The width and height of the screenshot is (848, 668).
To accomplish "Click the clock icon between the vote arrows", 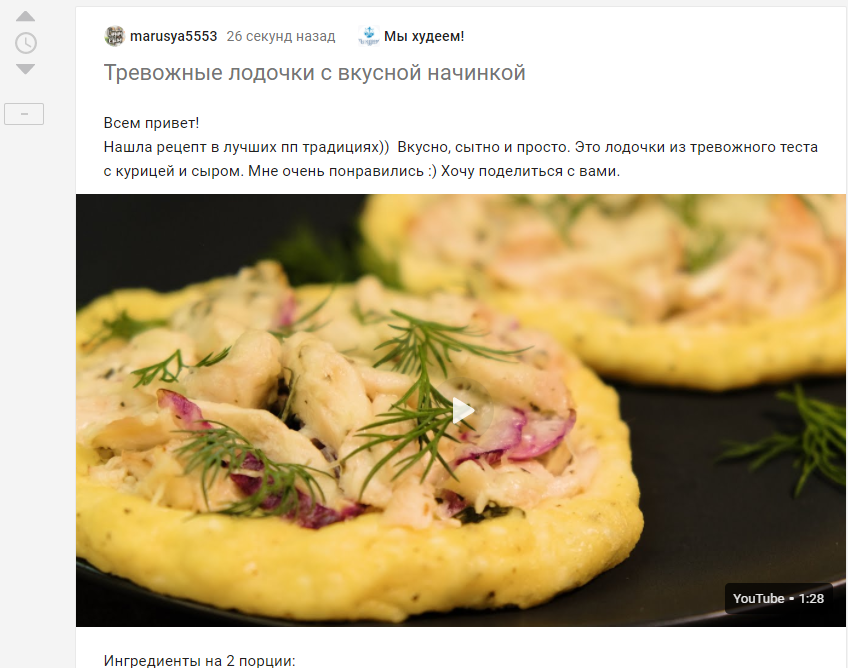I will coord(25,43).
